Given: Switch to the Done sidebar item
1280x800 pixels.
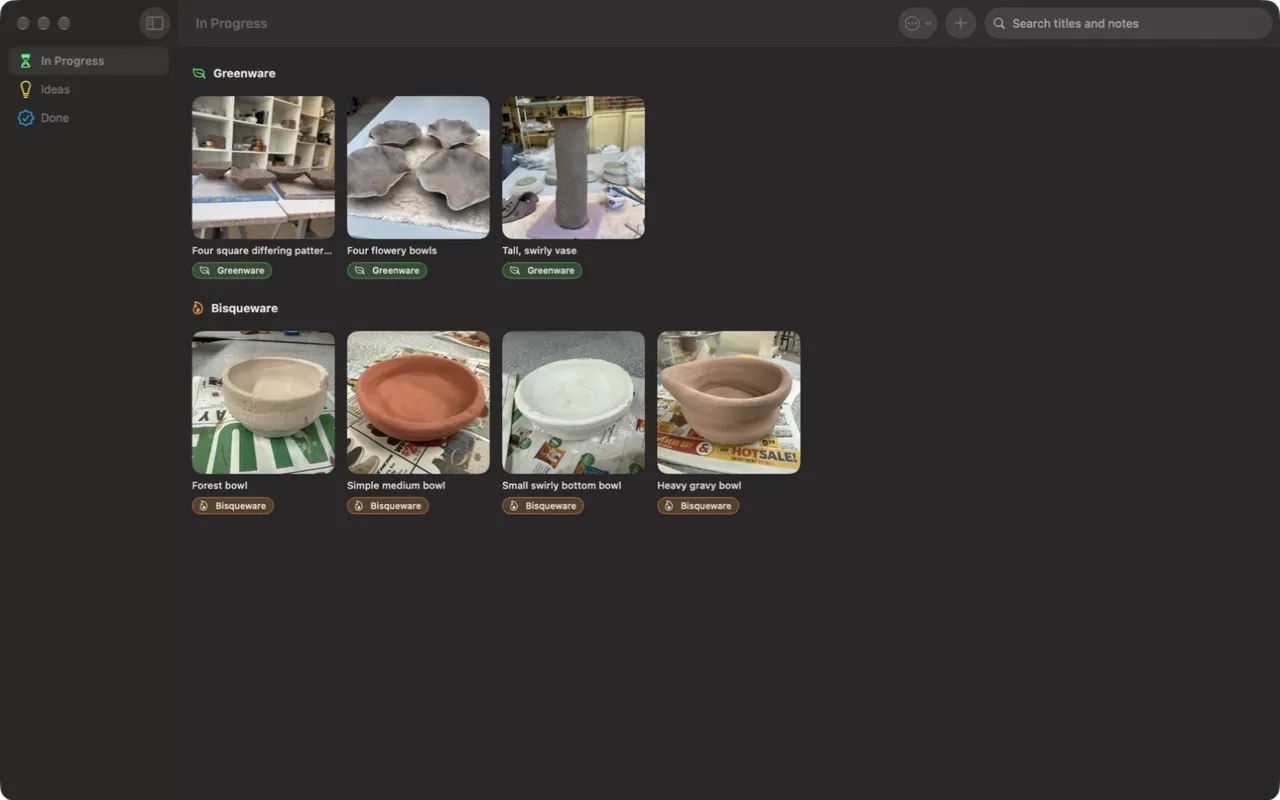Looking at the screenshot, I should click(x=89, y=118).
